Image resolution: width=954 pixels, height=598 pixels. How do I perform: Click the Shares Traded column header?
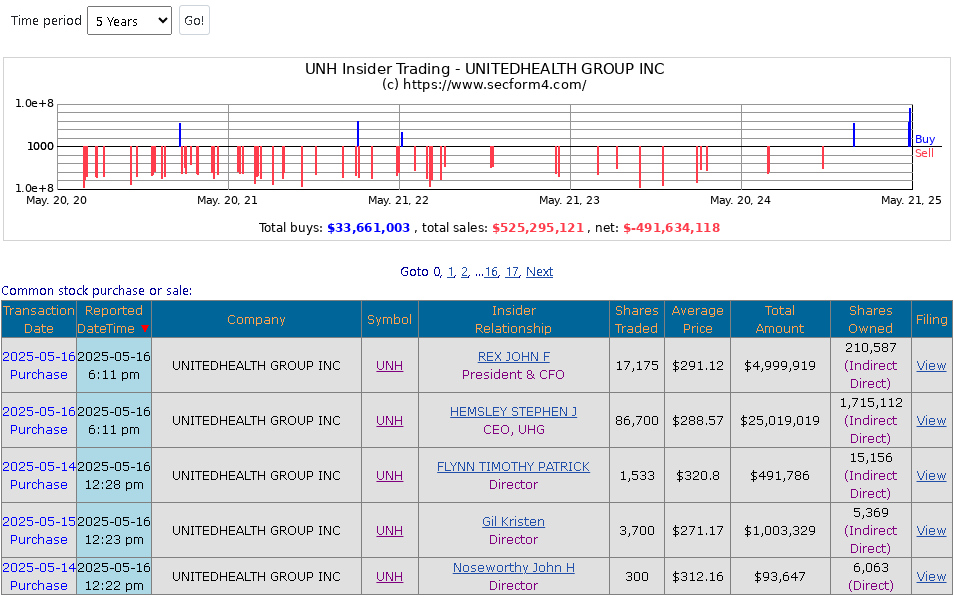(x=636, y=319)
